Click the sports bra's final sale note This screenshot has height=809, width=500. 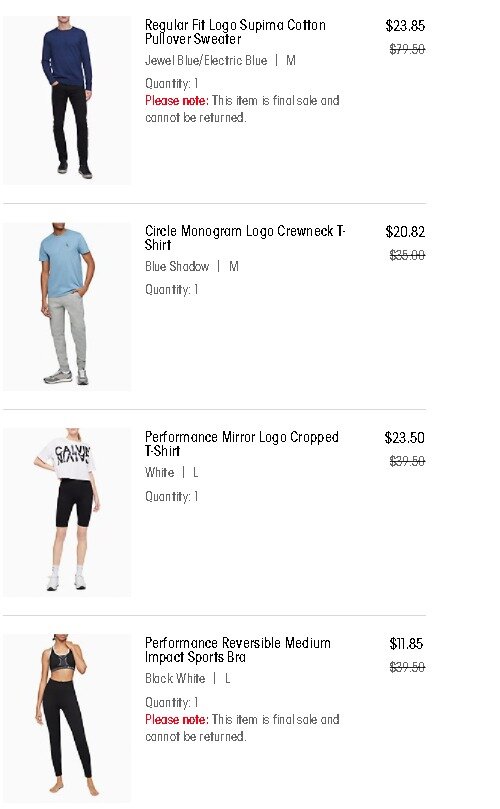[x=242, y=727]
